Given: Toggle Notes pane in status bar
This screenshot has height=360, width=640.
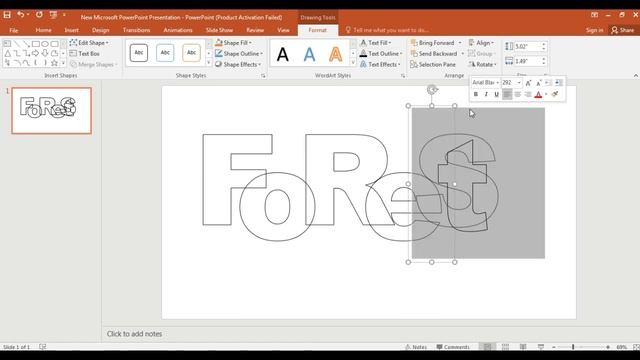Looking at the screenshot, I should tap(416, 347).
